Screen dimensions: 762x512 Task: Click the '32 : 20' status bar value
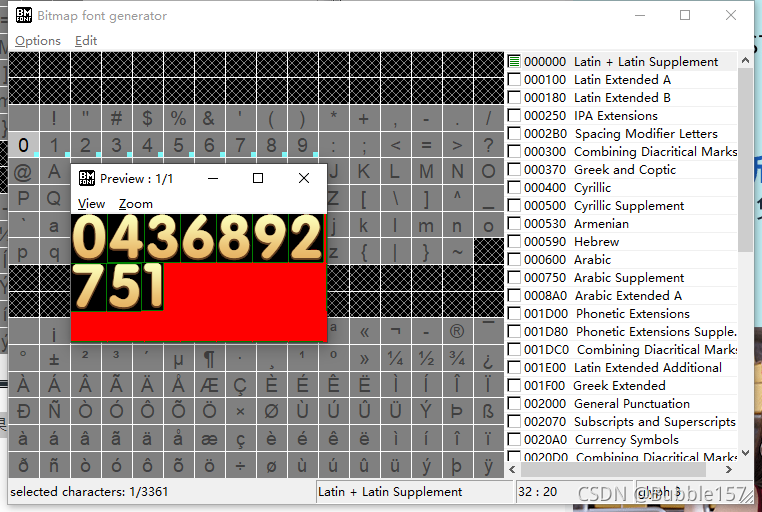[x=537, y=492]
